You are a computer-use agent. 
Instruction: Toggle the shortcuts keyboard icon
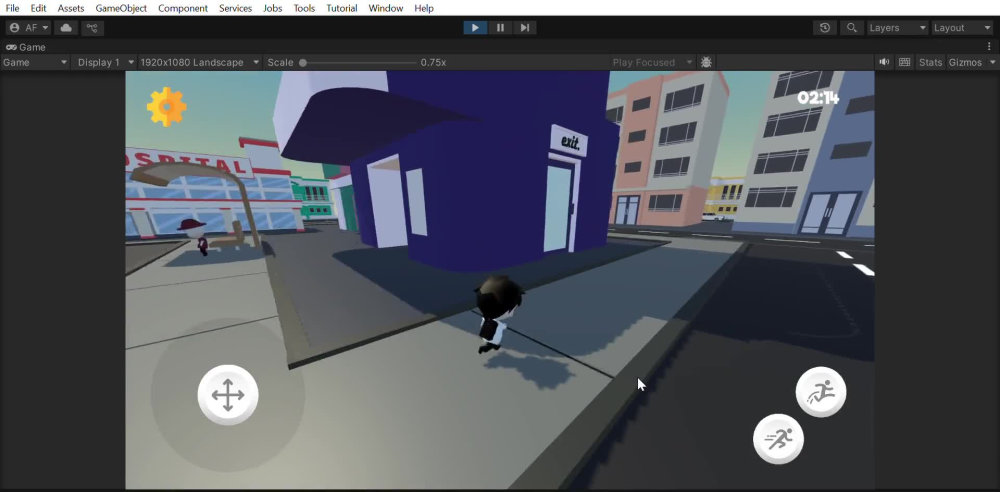(x=904, y=63)
